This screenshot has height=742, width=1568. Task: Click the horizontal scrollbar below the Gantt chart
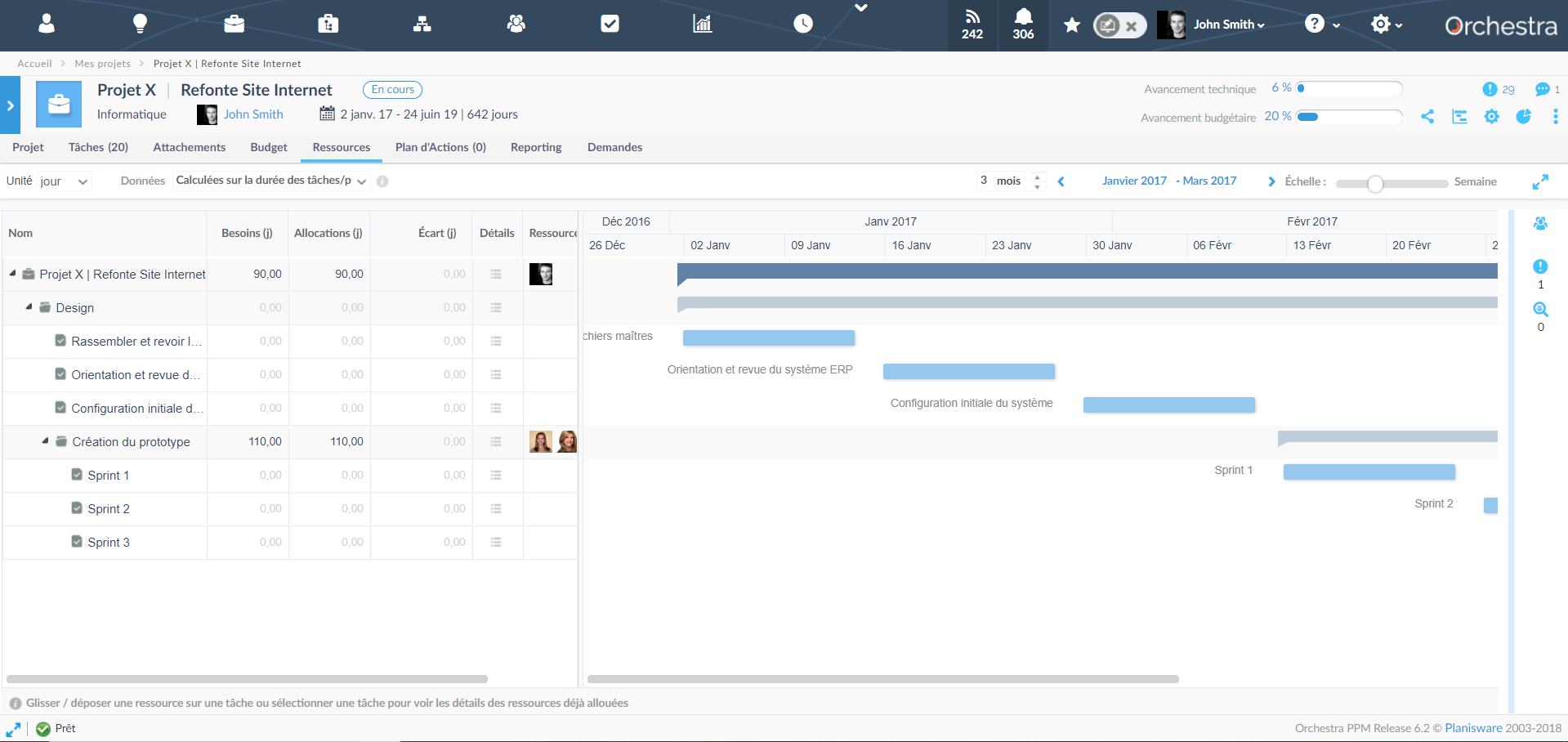point(882,679)
